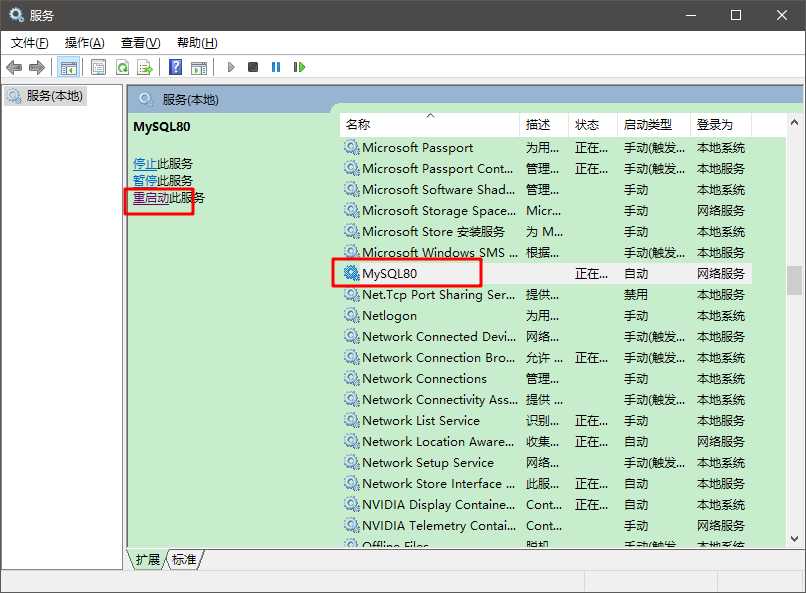Select the Net.Tcp Port Sharing Ser... row
The image size is (806, 593).
pos(547,294)
